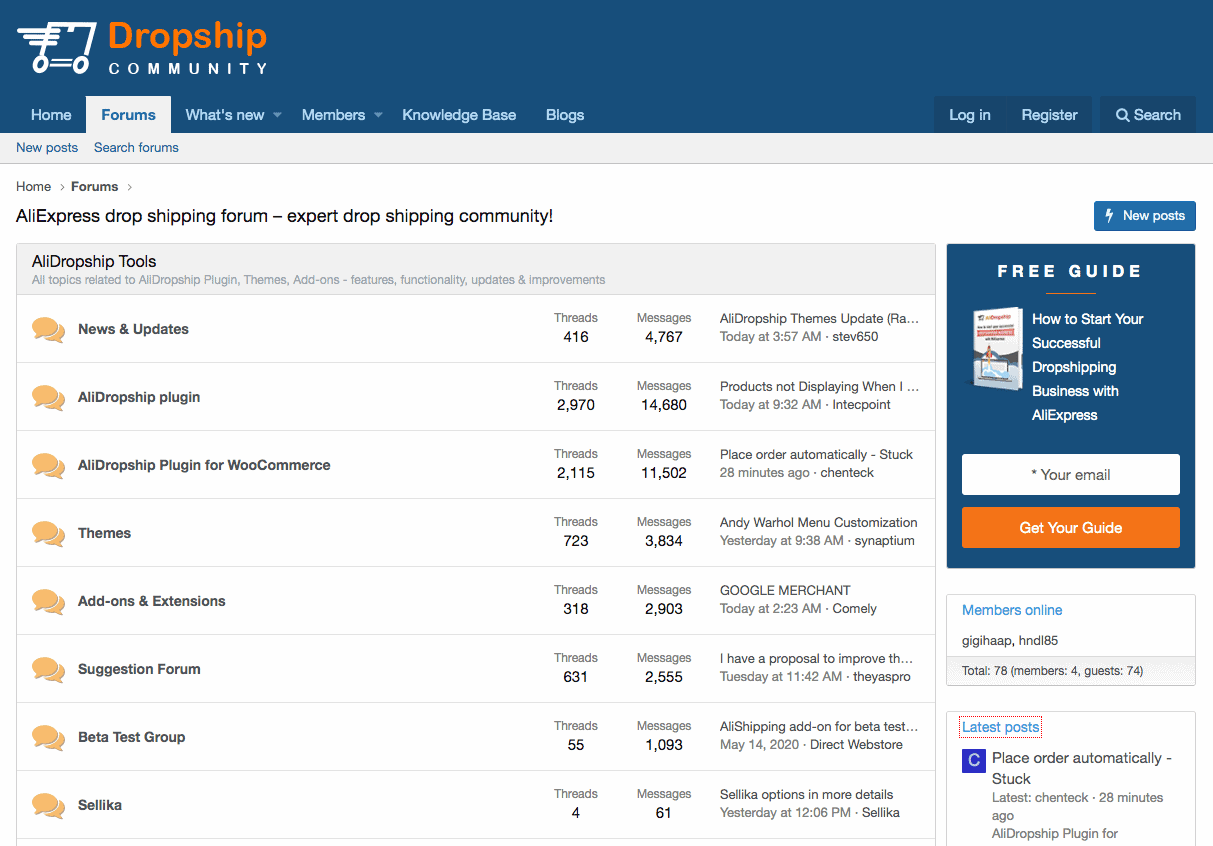1213x846 pixels.
Task: Click the Suggestion Forum bubble icon
Action: coord(48,669)
